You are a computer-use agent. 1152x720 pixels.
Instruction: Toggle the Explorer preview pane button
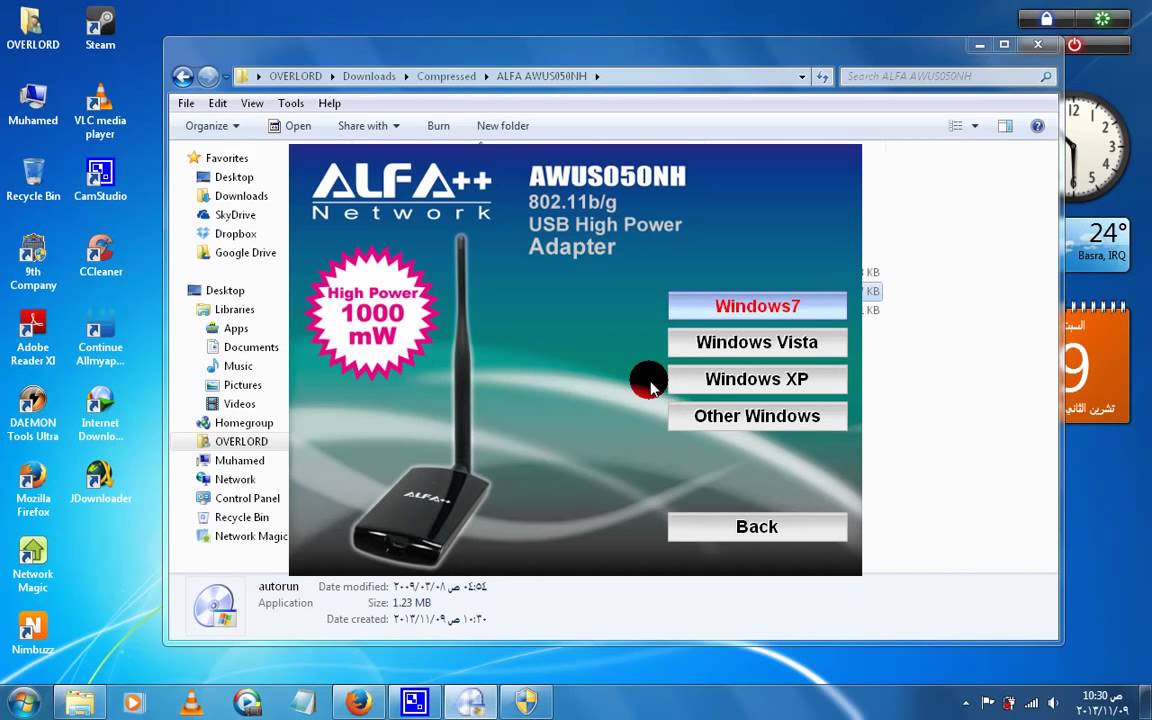(x=1005, y=126)
